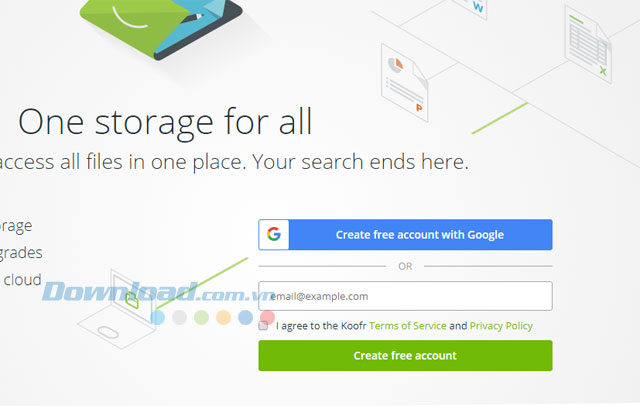Focus the email@example.com input field
This screenshot has height=406, width=640.
coord(405,296)
